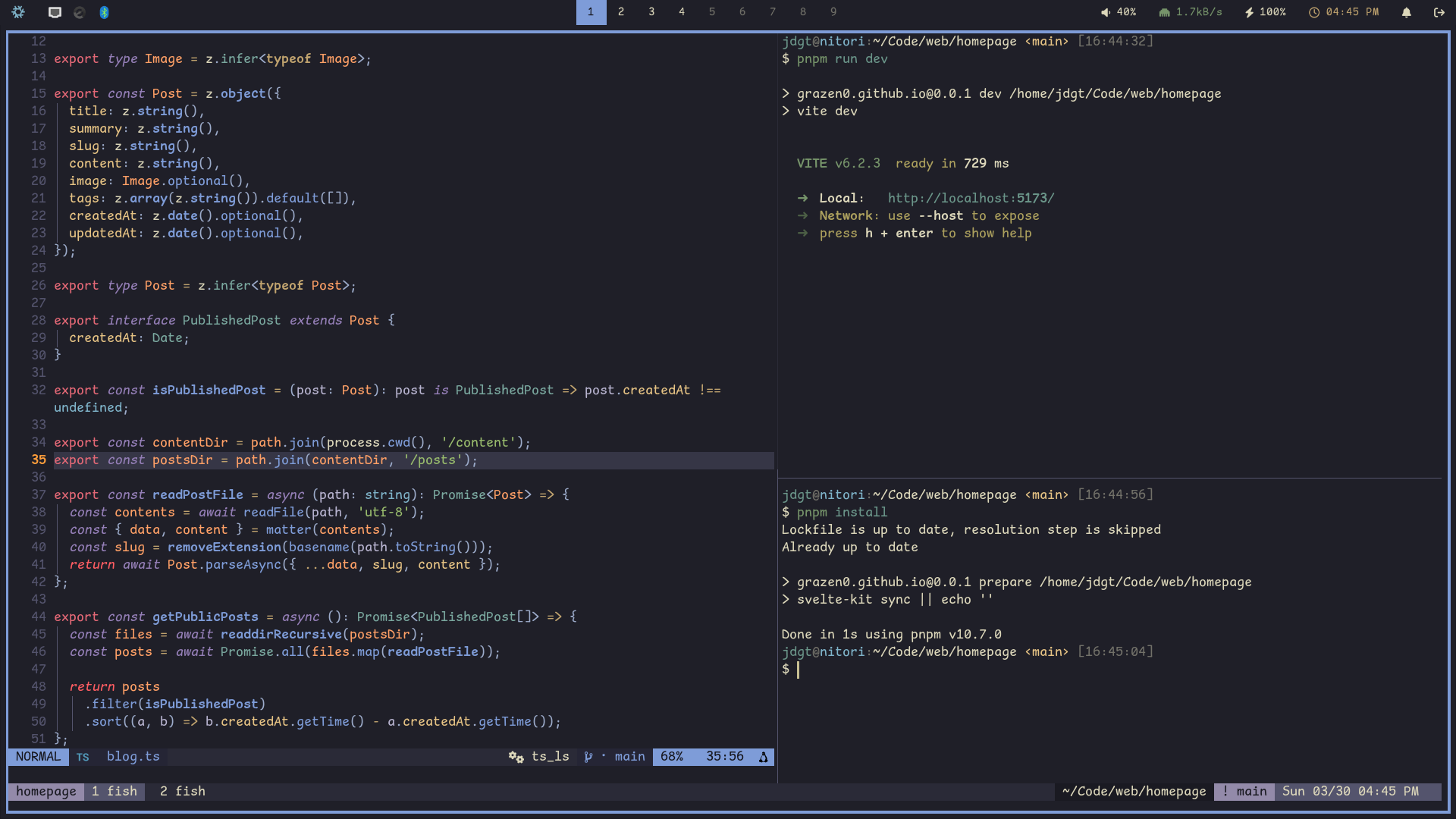The height and width of the screenshot is (819, 1456).
Task: Open the Bluetooth tray icon
Action: point(104,12)
